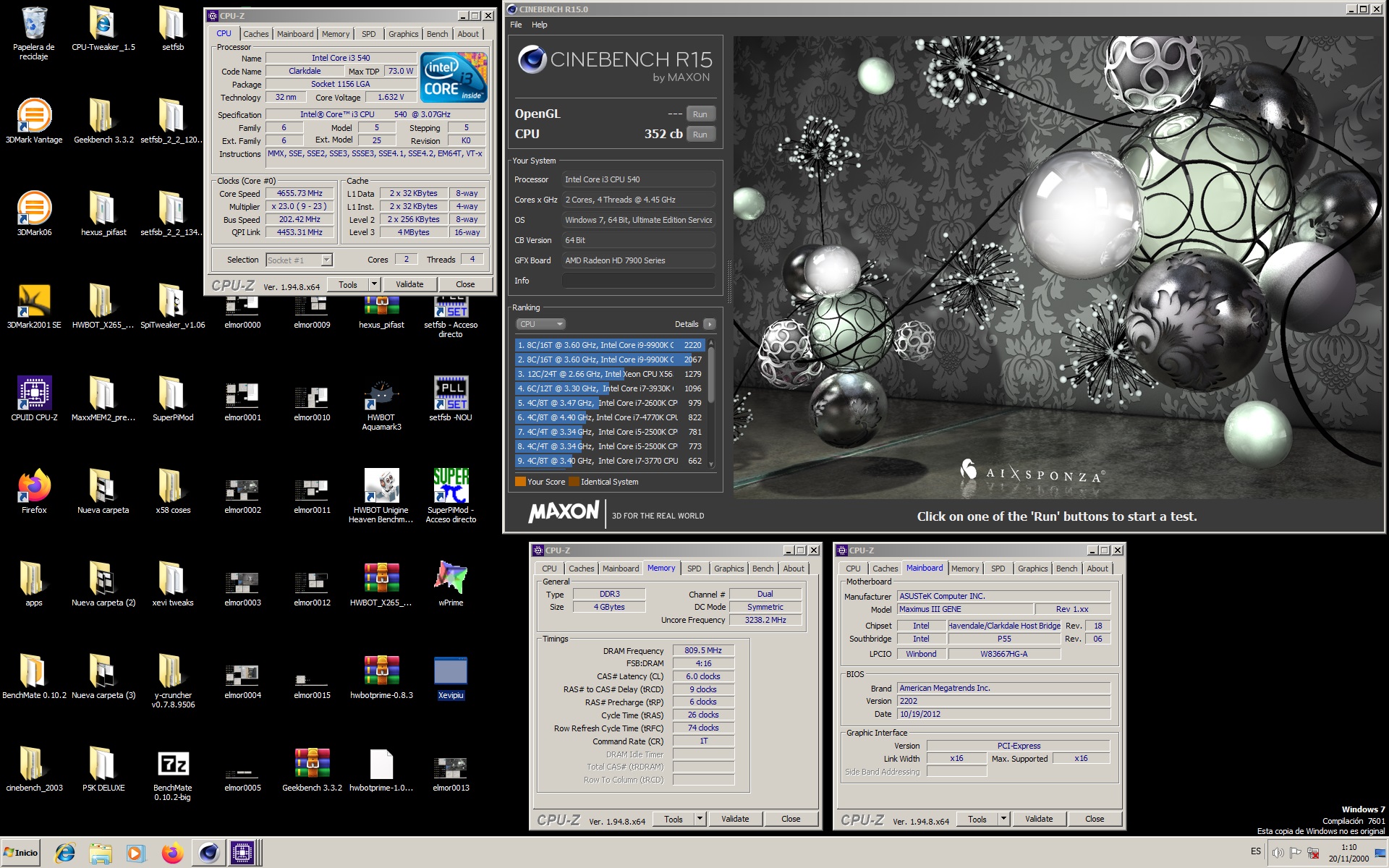This screenshot has width=1389, height=868.
Task: Open the CPU ranking dropdown in Cinebench
Action: tap(540, 324)
